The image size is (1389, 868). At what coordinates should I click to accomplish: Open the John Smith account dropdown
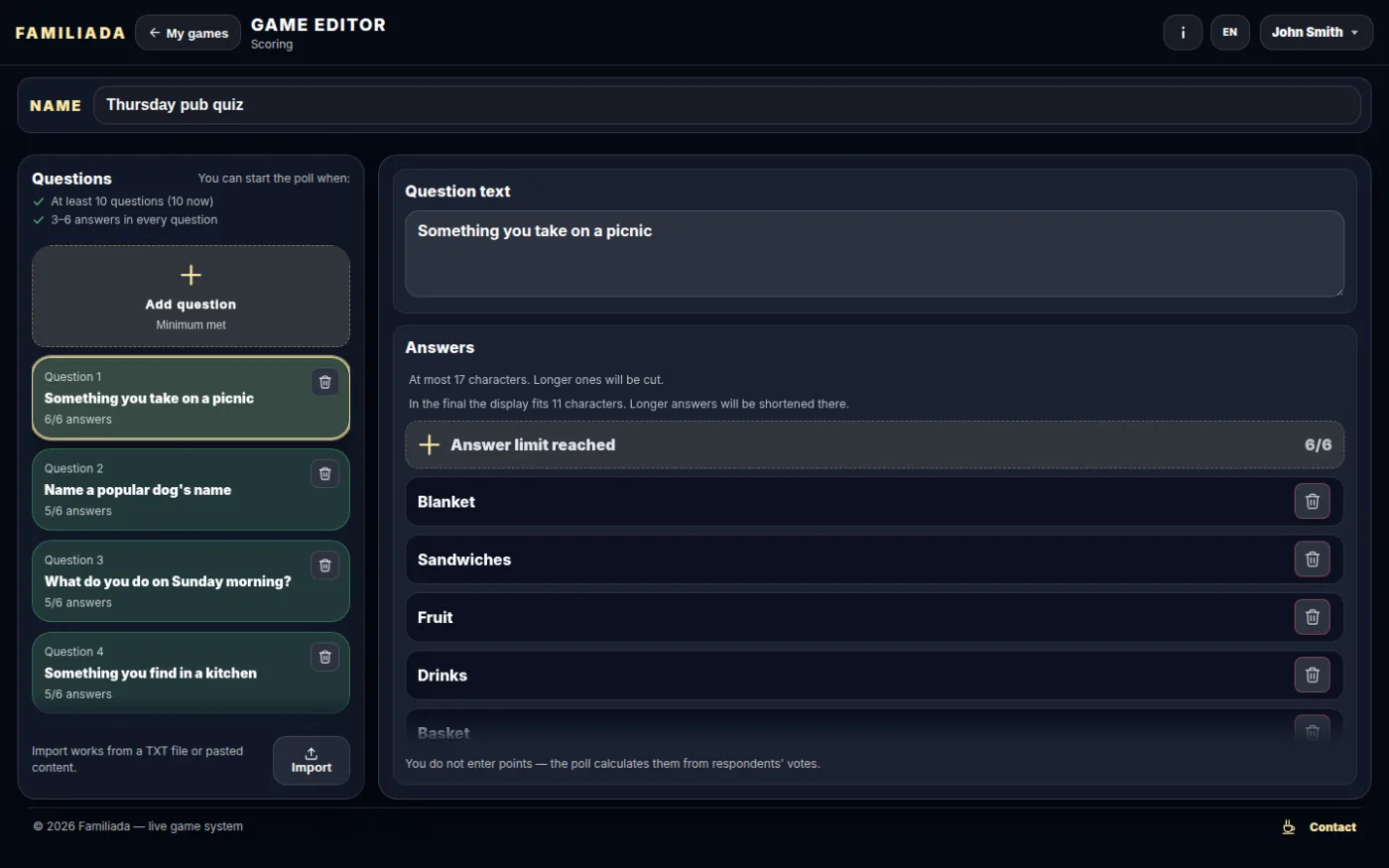[x=1316, y=33]
